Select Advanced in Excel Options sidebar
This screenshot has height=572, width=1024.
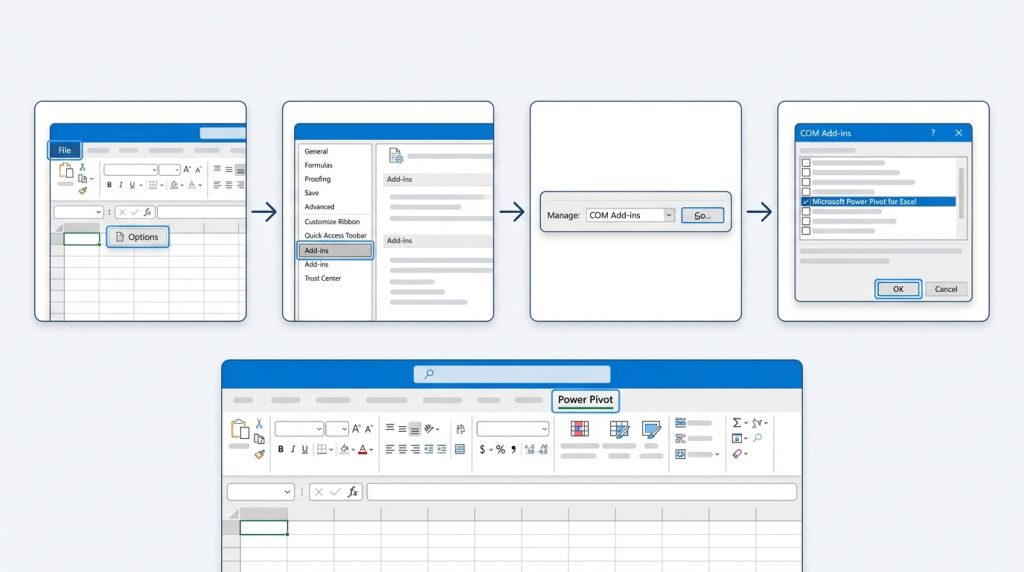[319, 207]
